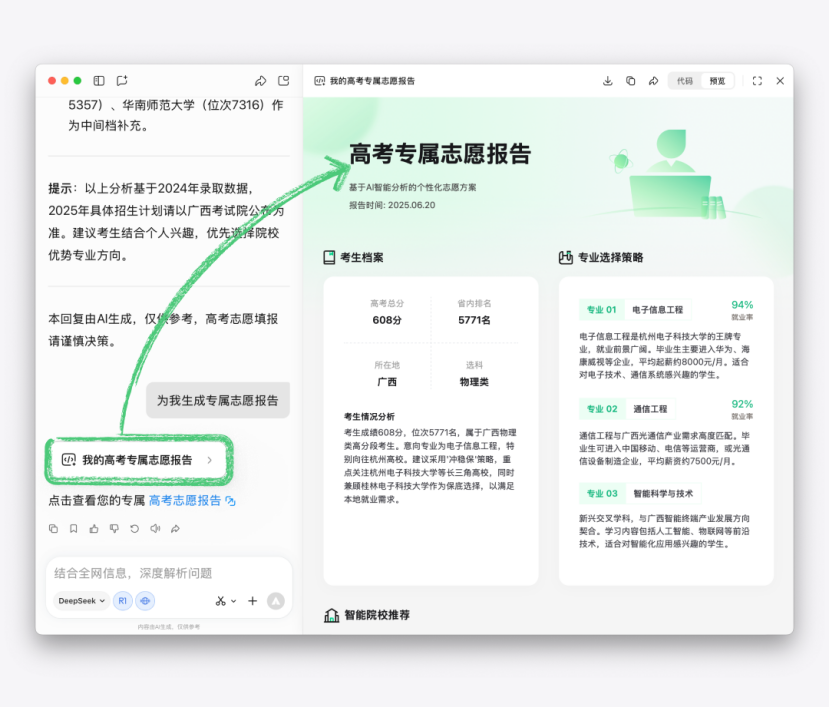Click the 广西 location value
The height and width of the screenshot is (708, 830).
pyautogui.click(x=387, y=382)
